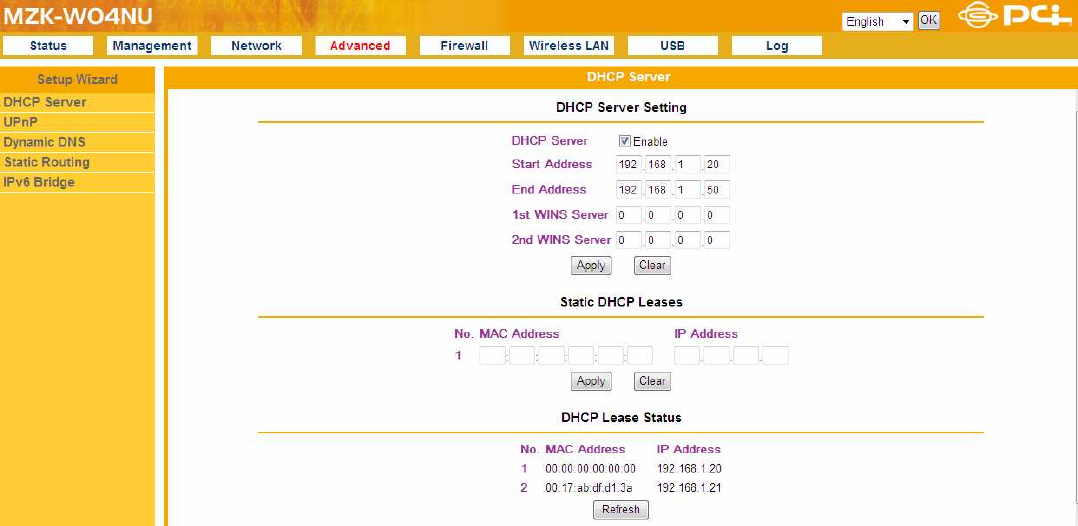Click Start Address first octet field

[x=628, y=164]
